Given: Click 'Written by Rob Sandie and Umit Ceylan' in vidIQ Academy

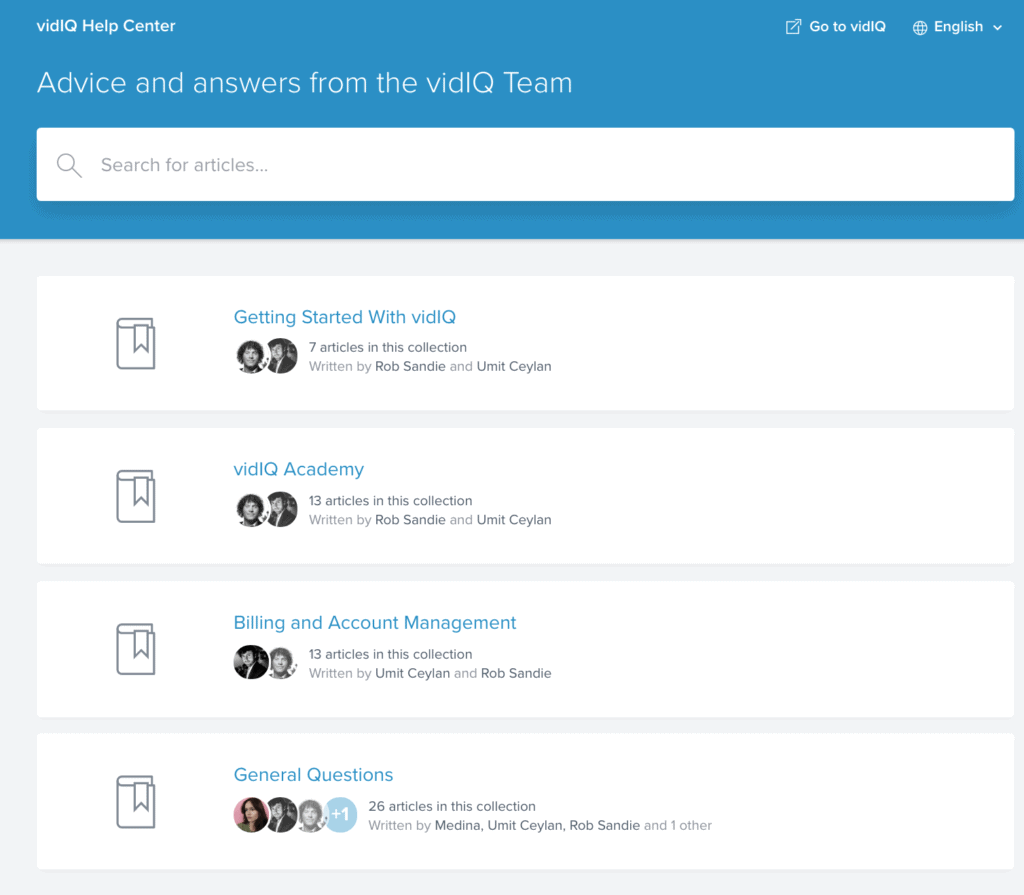Looking at the screenshot, I should tap(430, 520).
